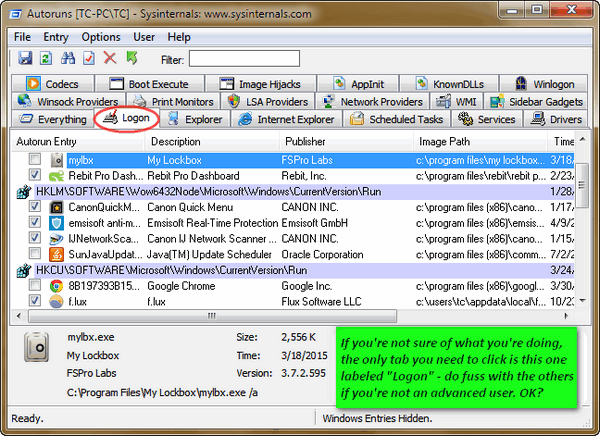This screenshot has height=436, width=600.
Task: Open the Scheduled Tasks tab
Action: point(396,119)
